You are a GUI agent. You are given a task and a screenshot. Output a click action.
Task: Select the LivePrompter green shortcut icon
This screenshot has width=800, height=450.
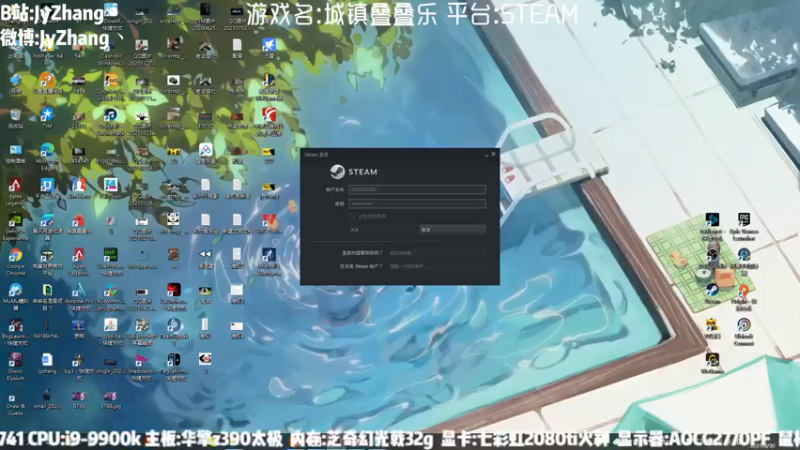110,262
